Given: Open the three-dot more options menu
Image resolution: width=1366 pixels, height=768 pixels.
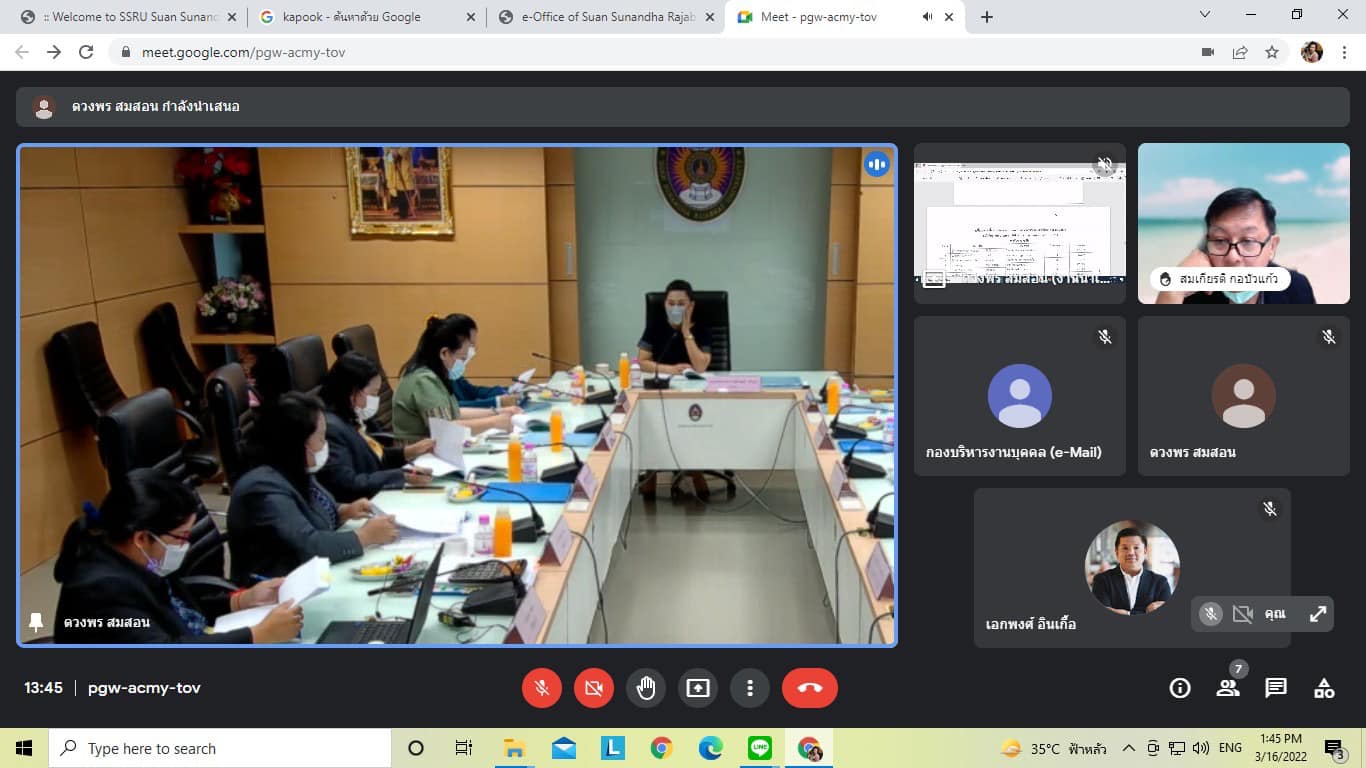Looking at the screenshot, I should pos(750,688).
